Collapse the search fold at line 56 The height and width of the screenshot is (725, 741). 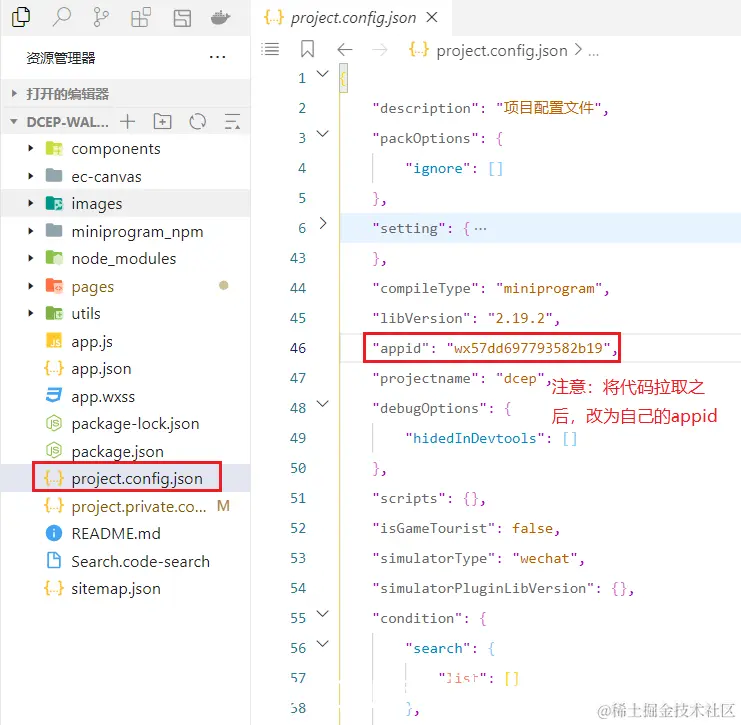pos(322,644)
